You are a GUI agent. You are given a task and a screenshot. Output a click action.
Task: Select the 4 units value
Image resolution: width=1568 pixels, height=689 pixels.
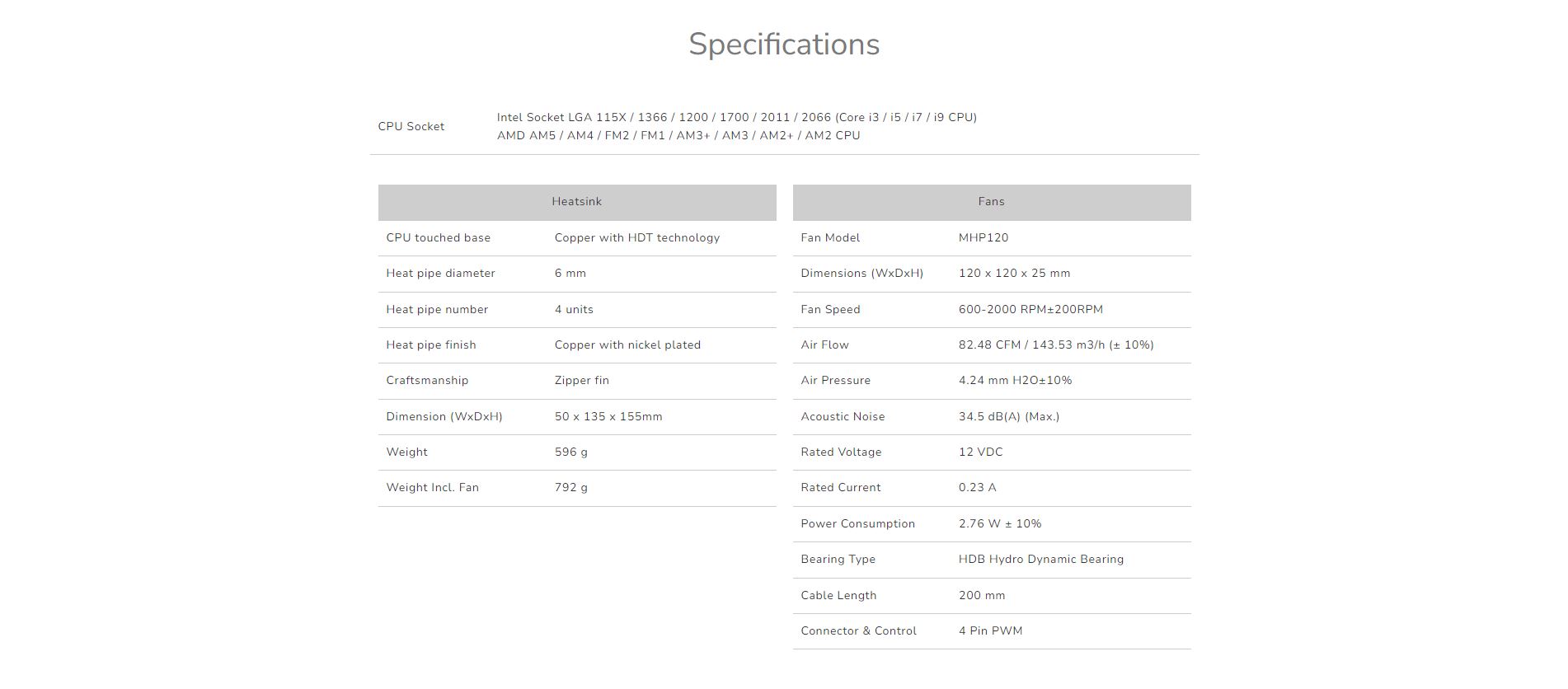tap(574, 310)
